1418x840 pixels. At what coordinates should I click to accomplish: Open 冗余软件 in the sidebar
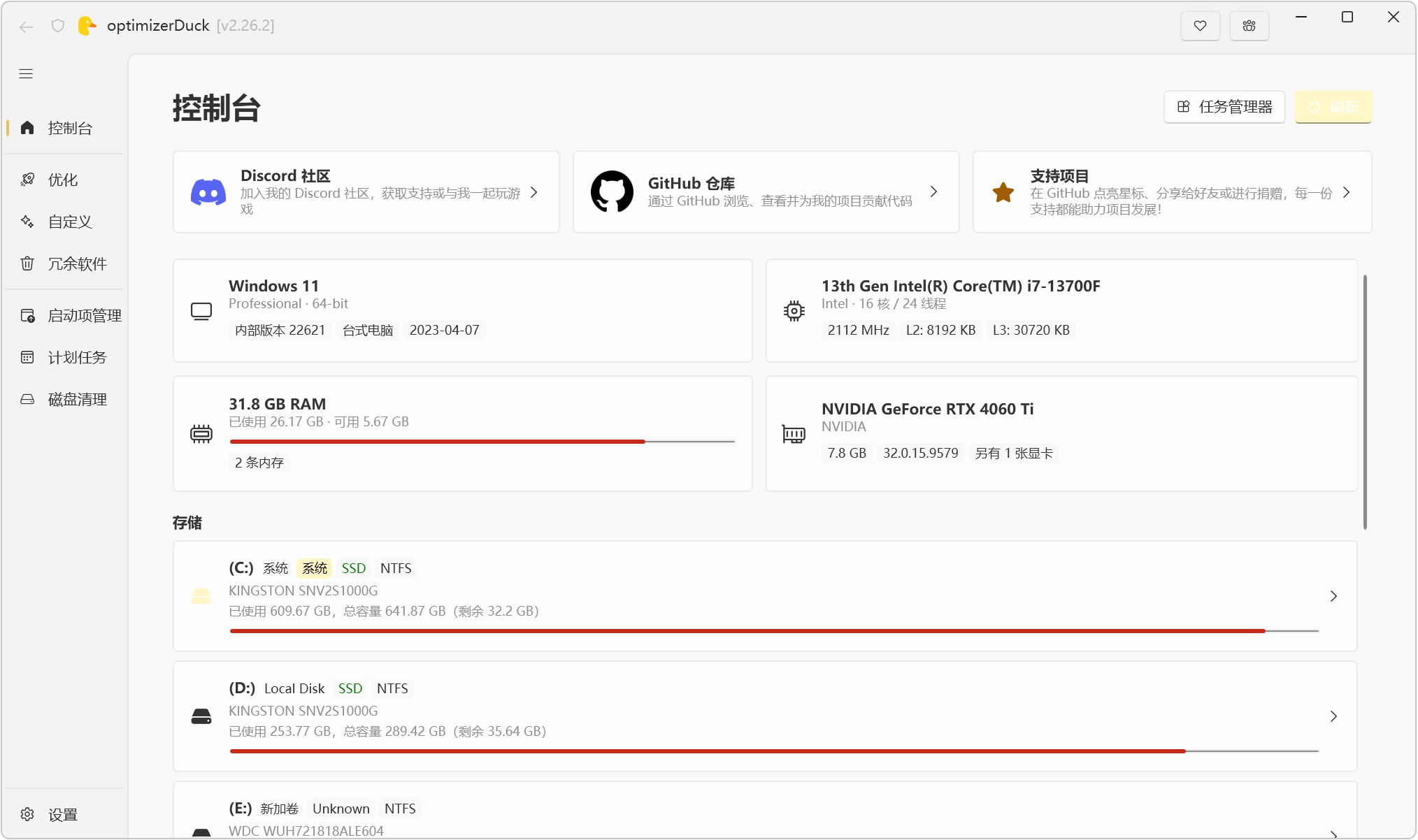[x=64, y=263]
